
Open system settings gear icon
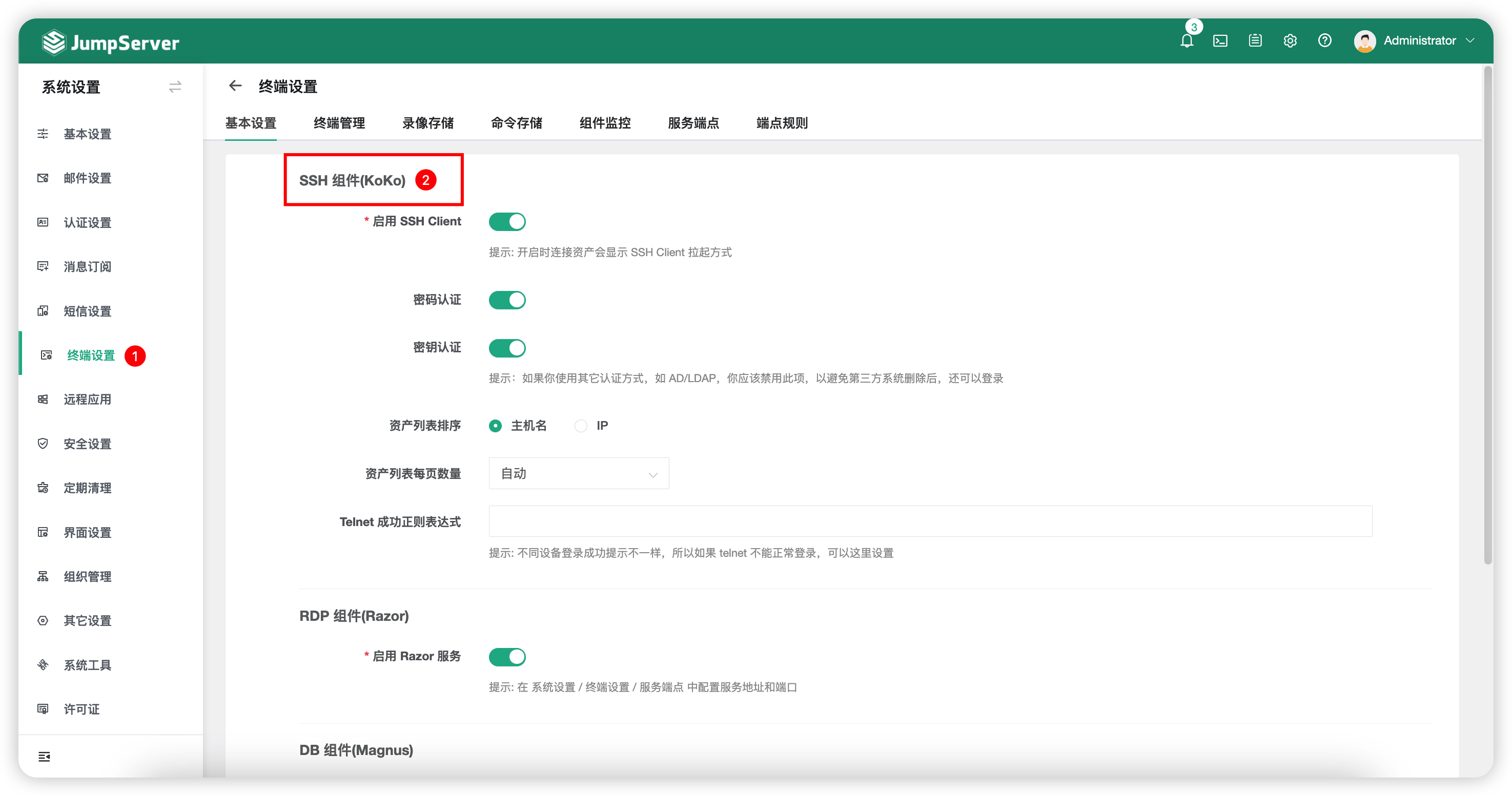click(x=1290, y=40)
